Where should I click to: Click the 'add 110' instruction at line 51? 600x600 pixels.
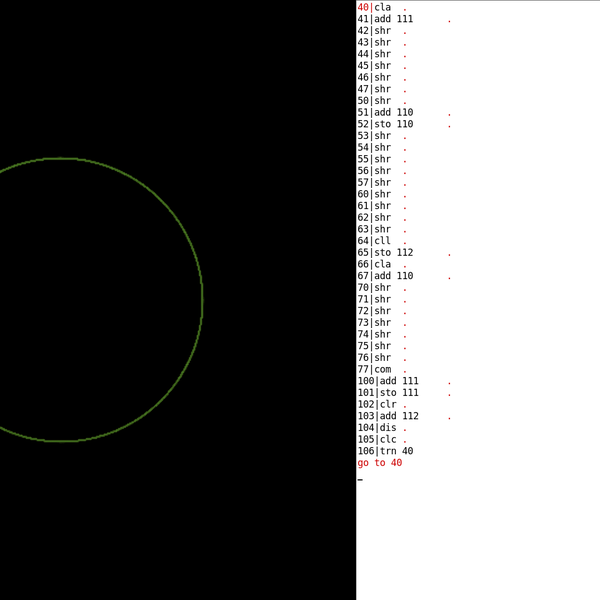tap(393, 113)
